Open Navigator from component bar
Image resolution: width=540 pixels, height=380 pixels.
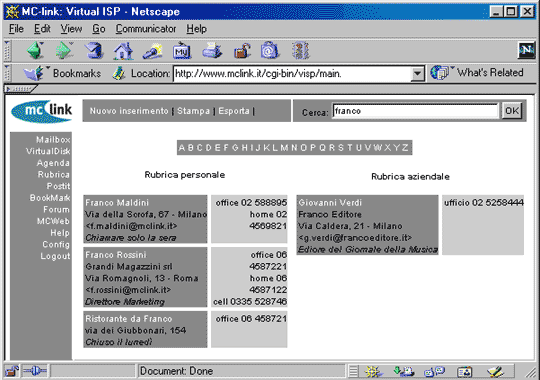[373, 371]
